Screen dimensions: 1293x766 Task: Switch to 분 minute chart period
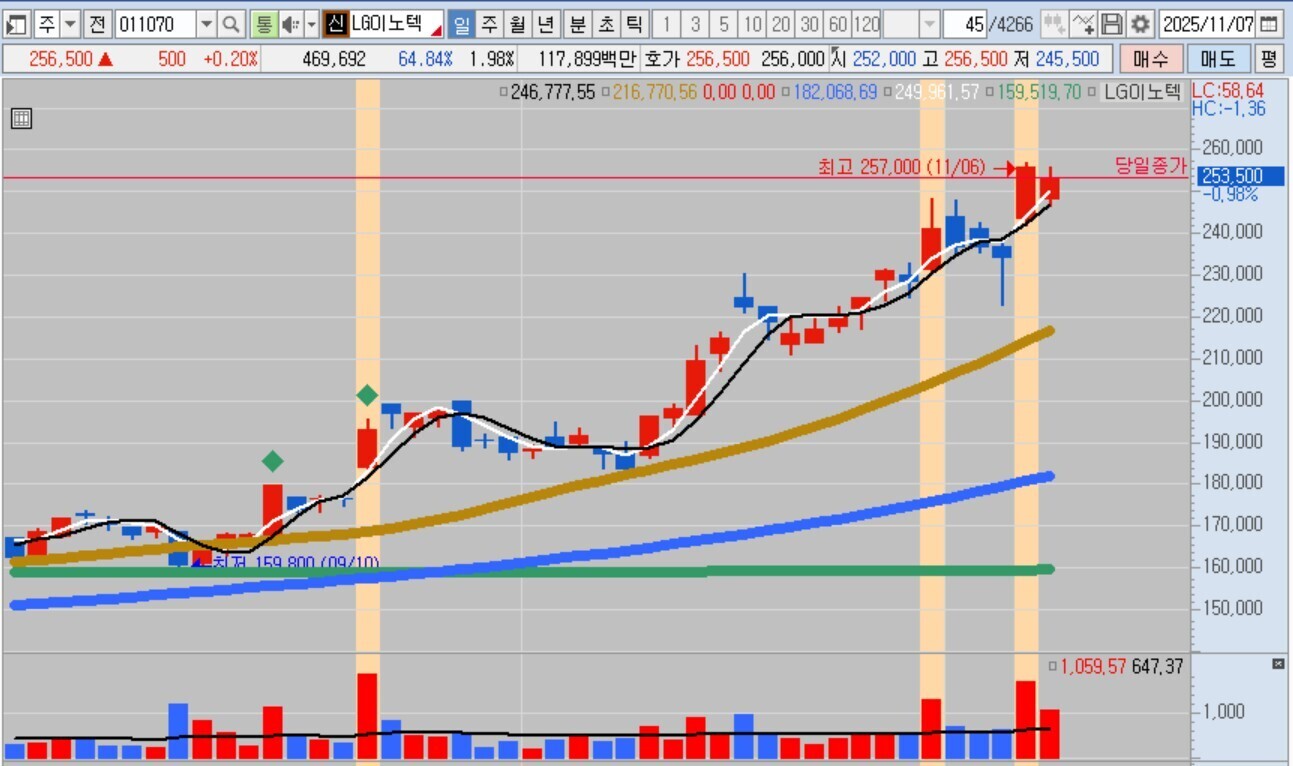[x=578, y=23]
